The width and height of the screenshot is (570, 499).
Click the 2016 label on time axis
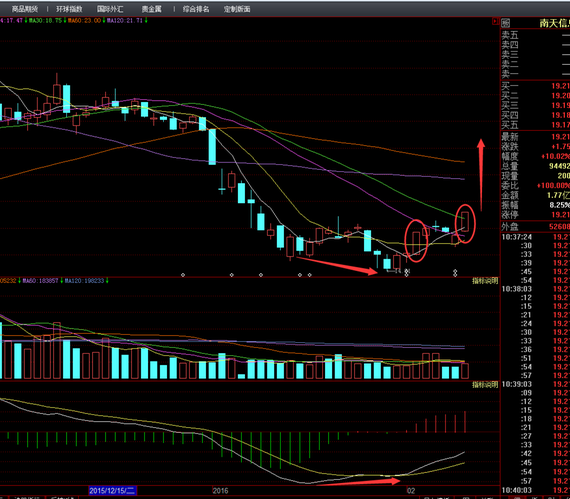tap(220, 491)
